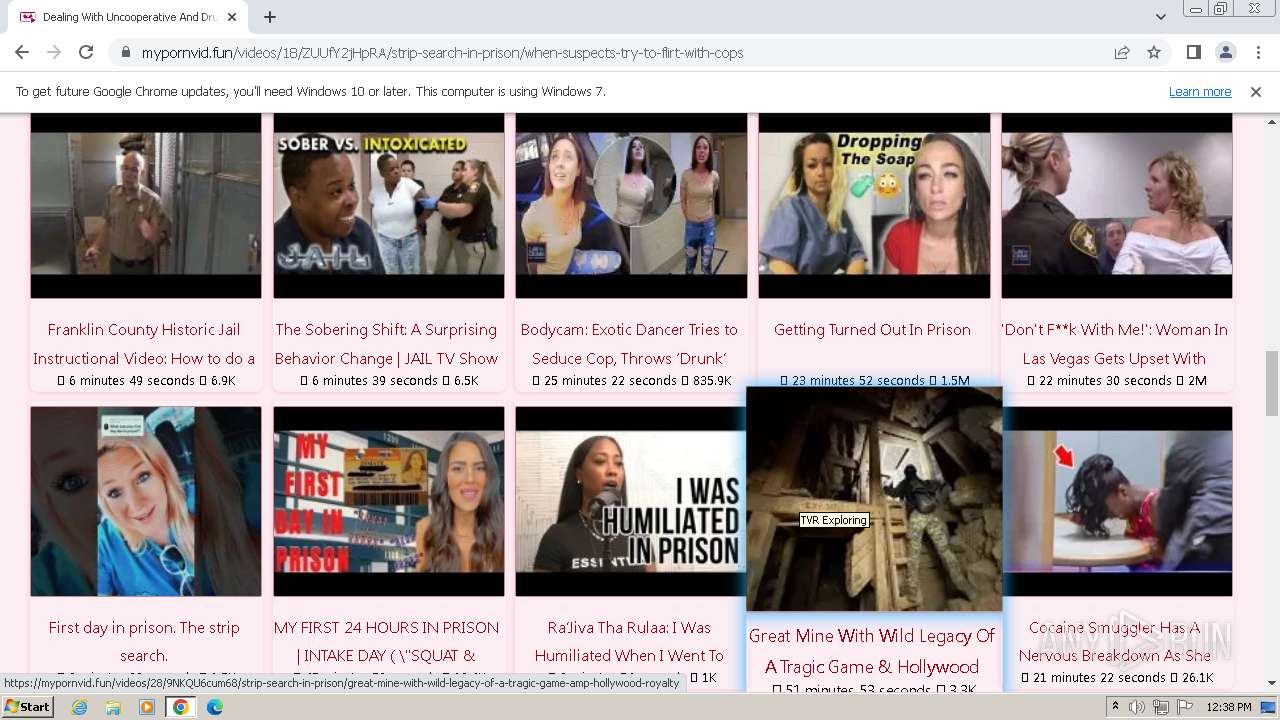Open network status tray icon
This screenshot has width=1280, height=720.
coord(1161,707)
